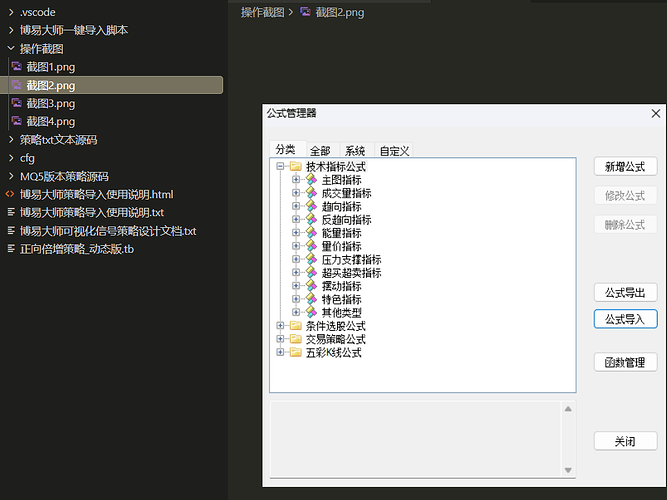The width and height of the screenshot is (667, 500).
Task: Select file name 截图4.png
Action: point(51,122)
